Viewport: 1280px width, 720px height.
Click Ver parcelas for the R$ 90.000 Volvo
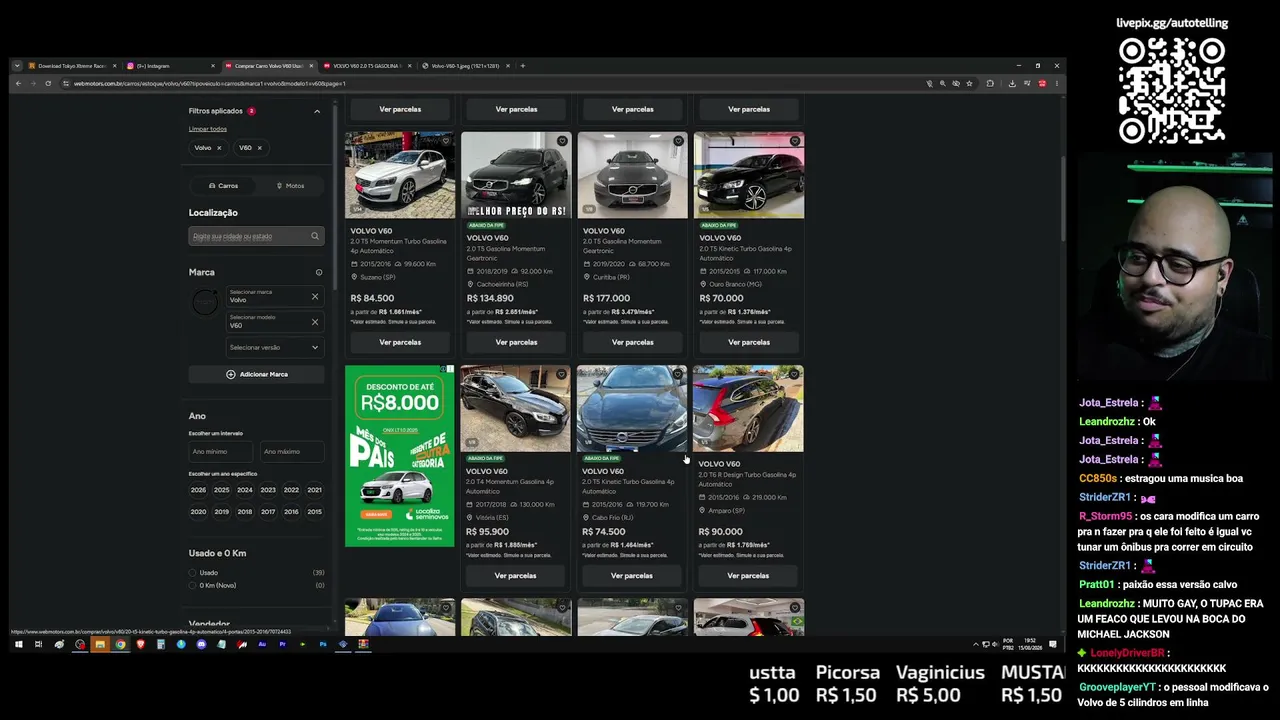748,576
